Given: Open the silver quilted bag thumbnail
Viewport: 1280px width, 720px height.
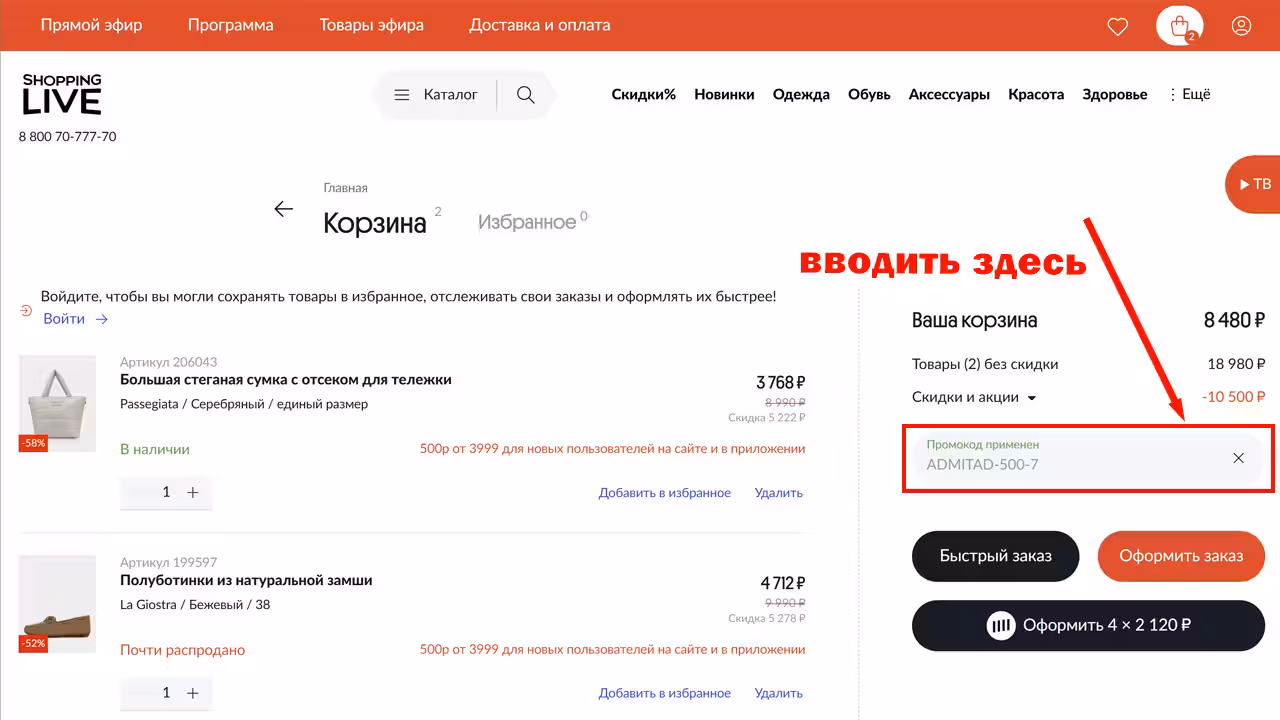Looking at the screenshot, I should click(x=57, y=403).
